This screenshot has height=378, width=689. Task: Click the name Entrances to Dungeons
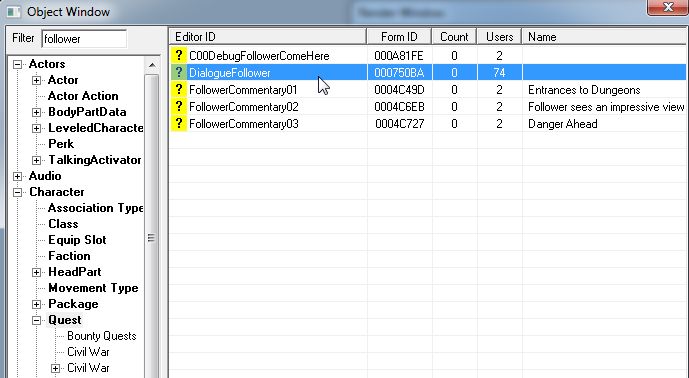[x=584, y=90]
